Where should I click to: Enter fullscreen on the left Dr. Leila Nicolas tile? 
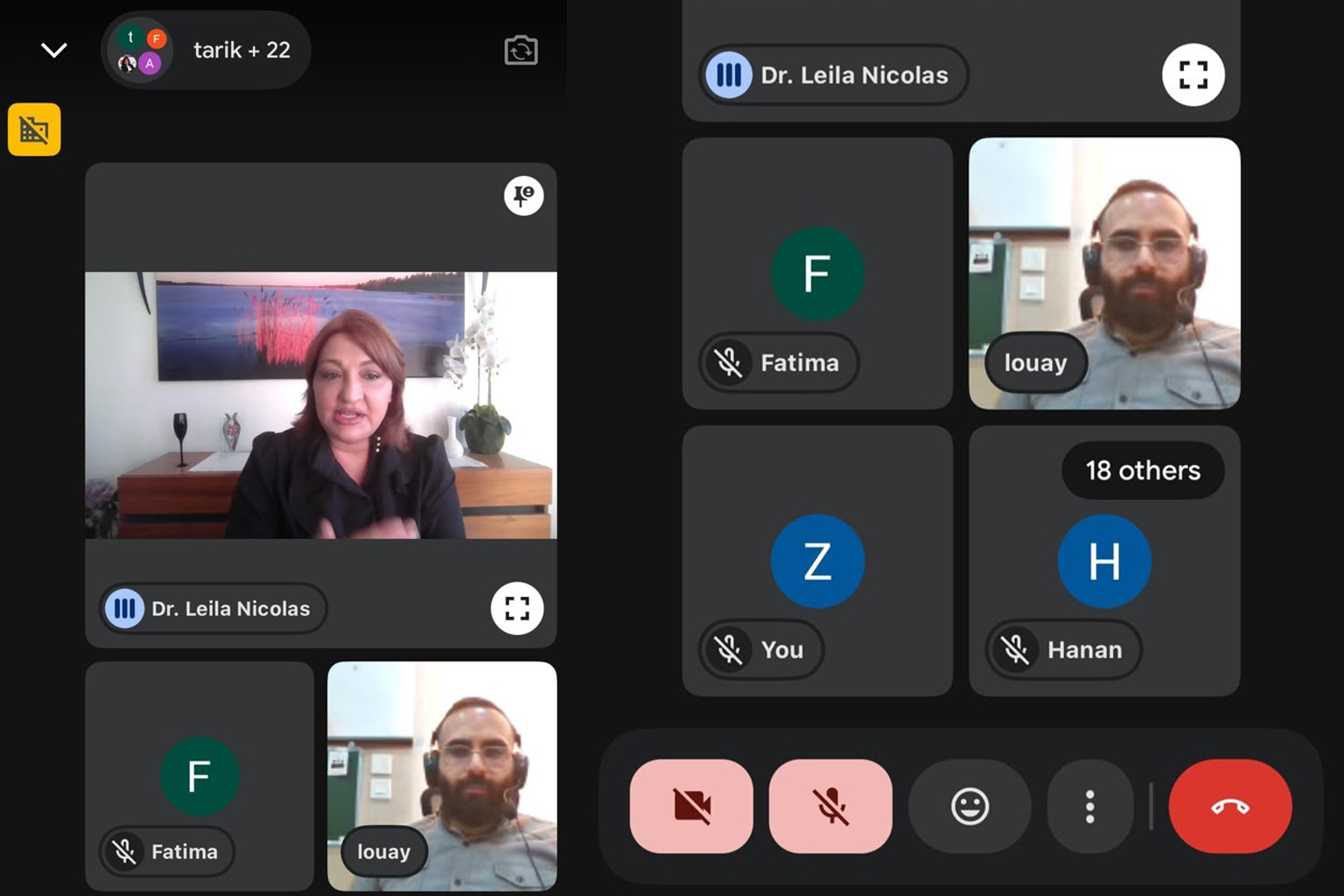click(517, 608)
